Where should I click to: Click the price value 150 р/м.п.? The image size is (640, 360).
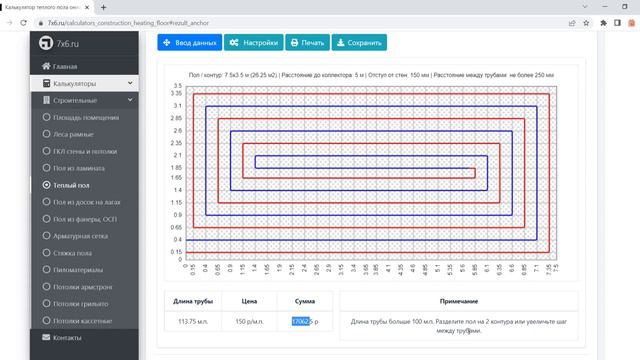click(x=249, y=321)
